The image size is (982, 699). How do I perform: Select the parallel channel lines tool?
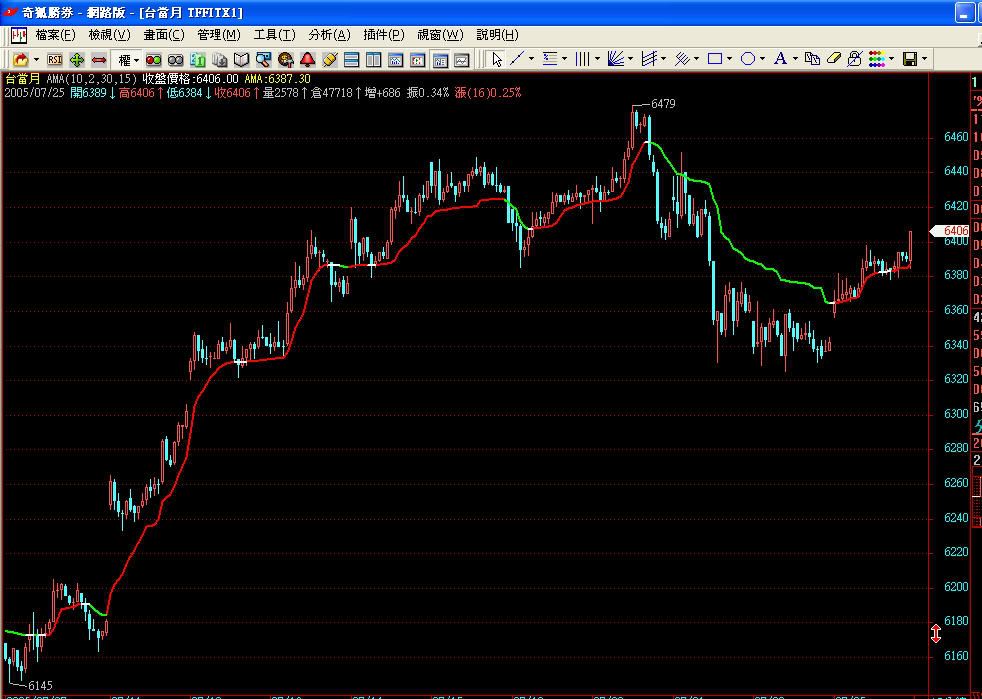681,59
